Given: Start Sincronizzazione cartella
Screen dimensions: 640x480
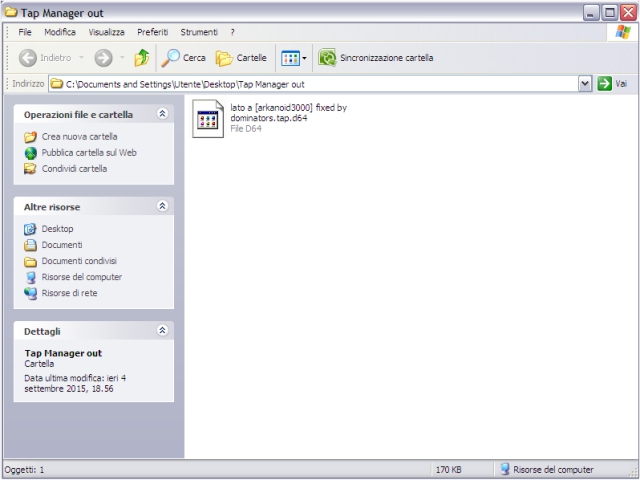Looking at the screenshot, I should coord(376,58).
